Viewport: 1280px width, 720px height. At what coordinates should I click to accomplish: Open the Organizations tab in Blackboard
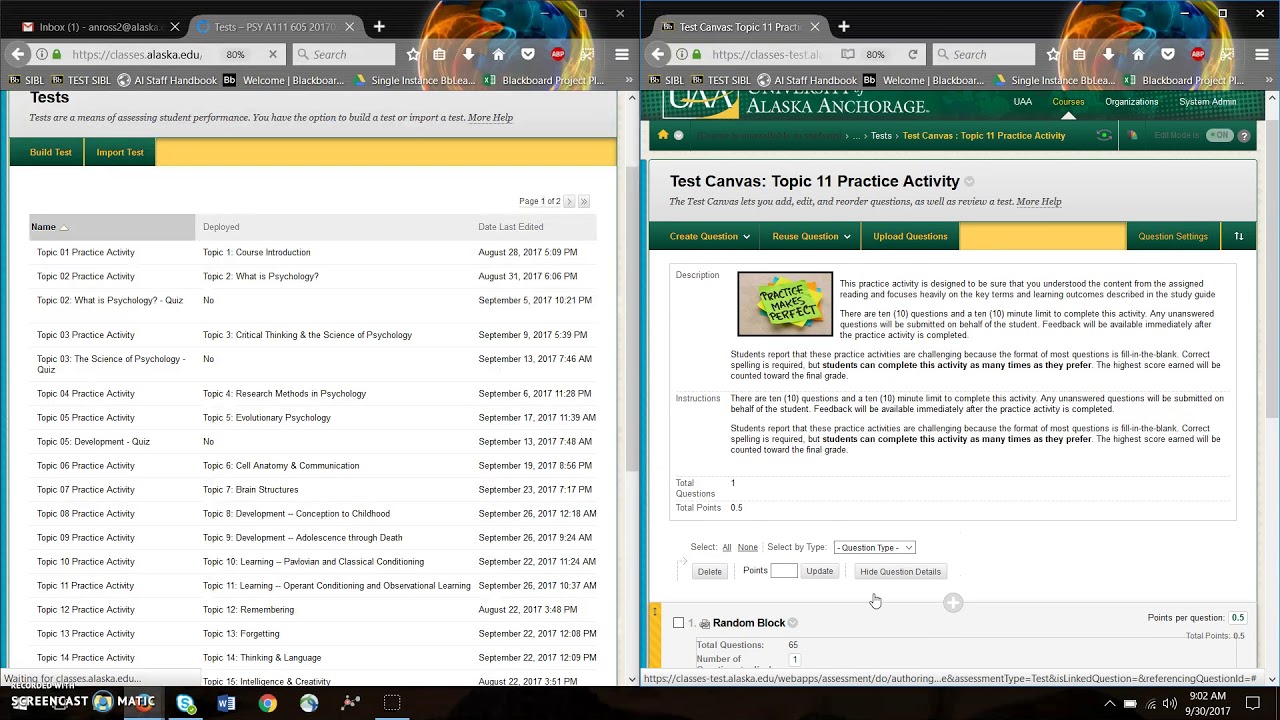[x=1131, y=101]
